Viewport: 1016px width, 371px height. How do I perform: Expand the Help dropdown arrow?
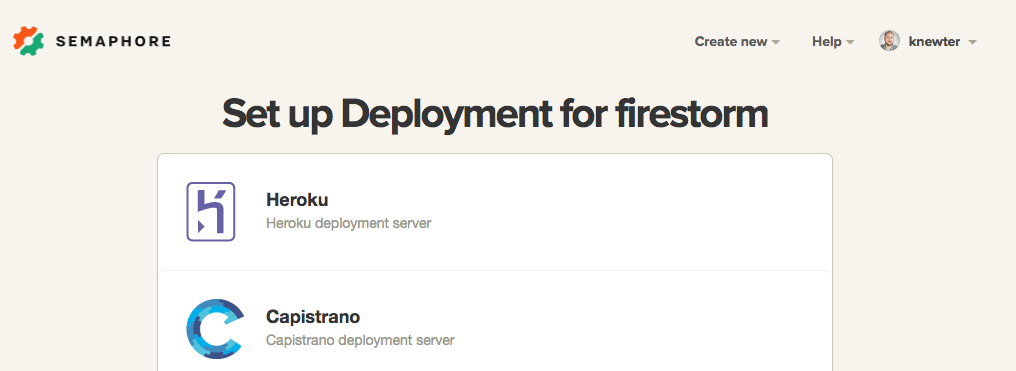pyautogui.click(x=850, y=42)
